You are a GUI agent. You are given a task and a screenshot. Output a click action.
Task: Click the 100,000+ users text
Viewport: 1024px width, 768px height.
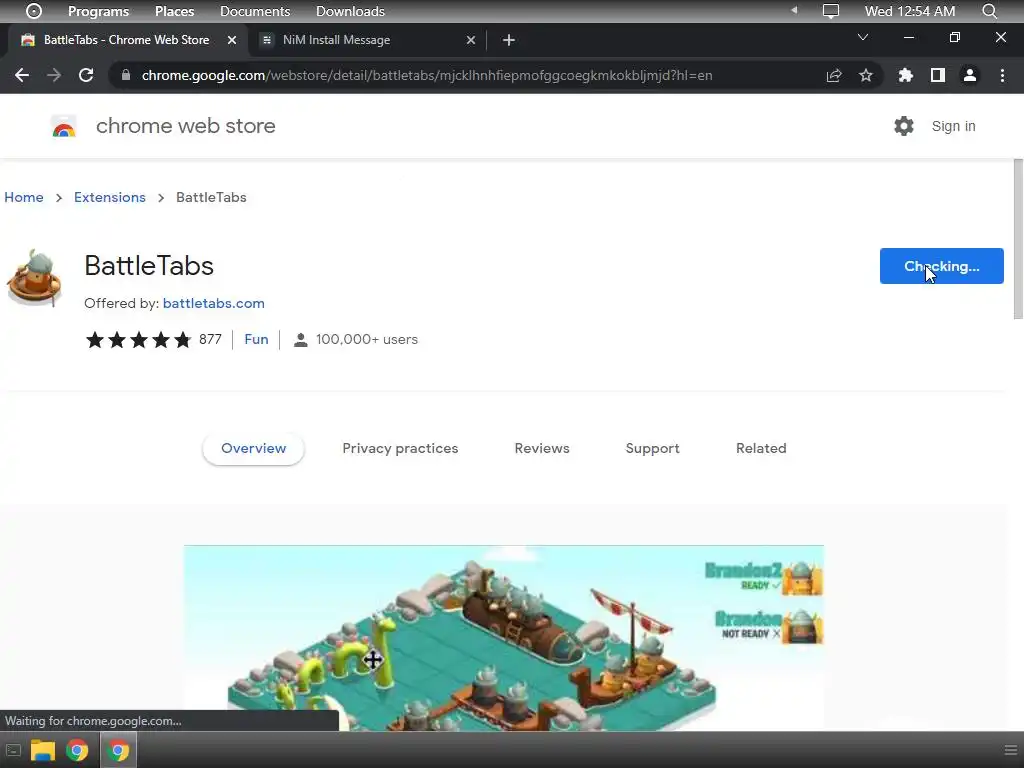coord(367,340)
